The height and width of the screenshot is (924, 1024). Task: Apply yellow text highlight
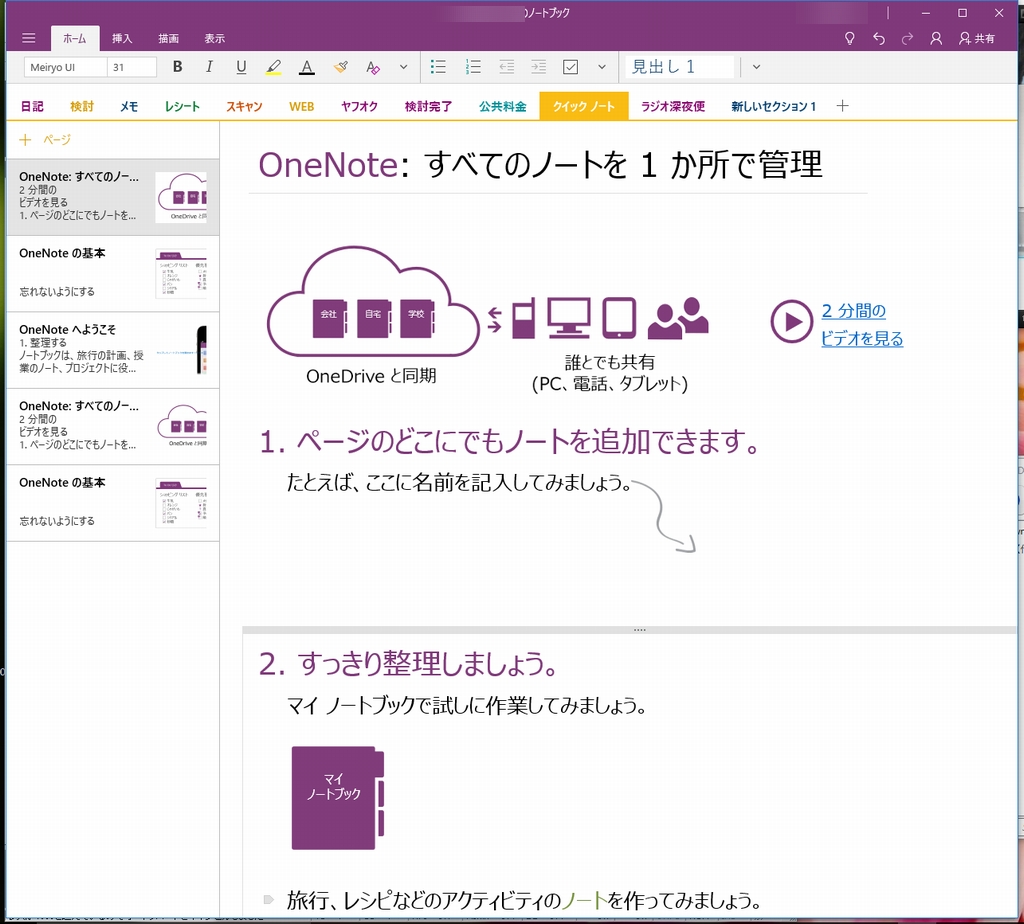pos(274,67)
